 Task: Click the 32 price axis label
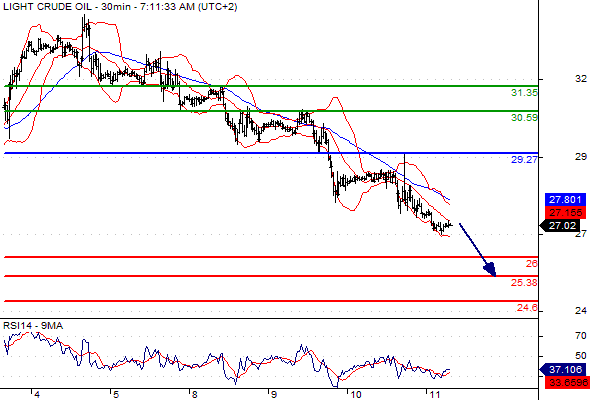point(581,79)
